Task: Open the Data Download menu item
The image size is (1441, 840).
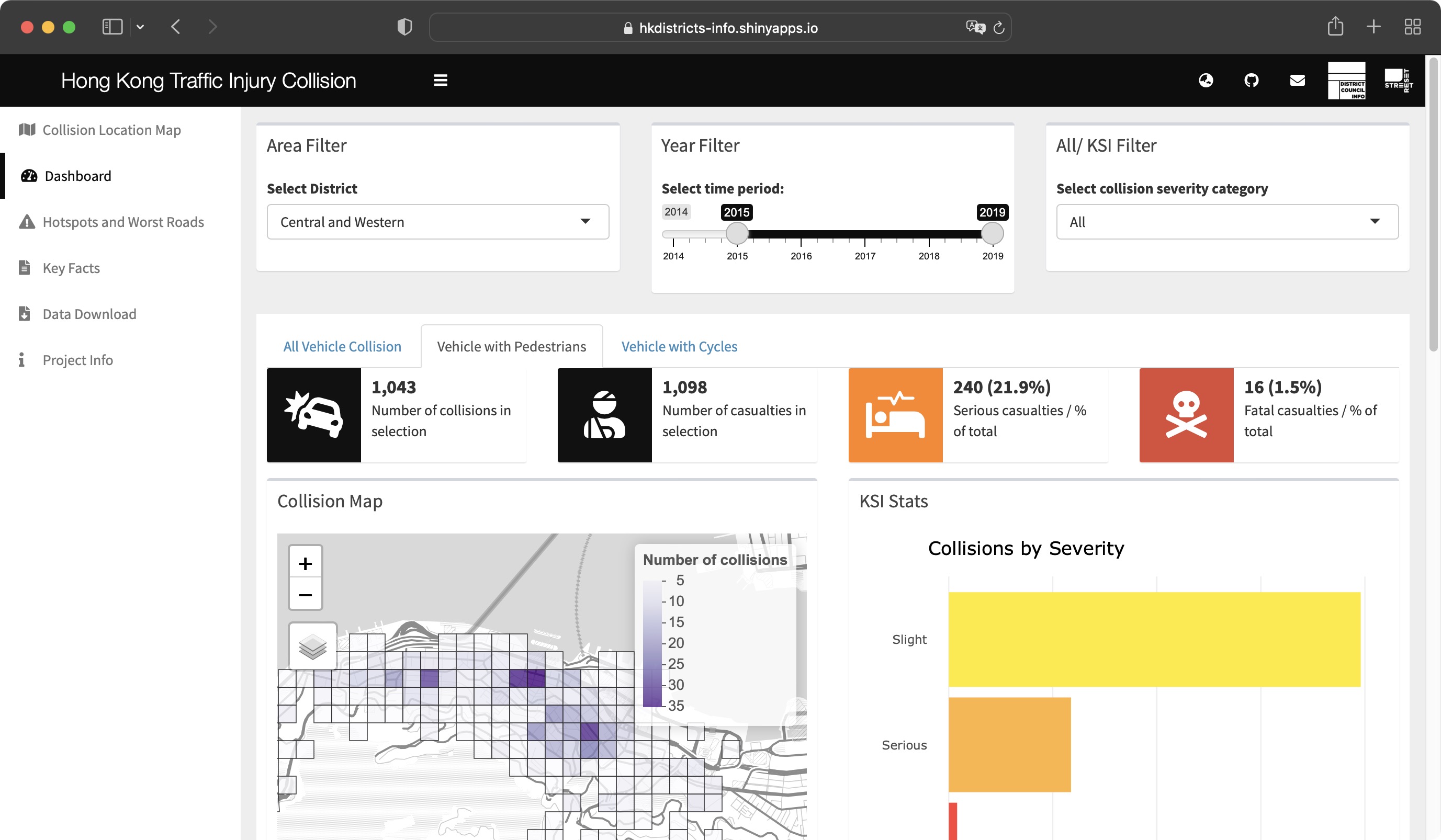Action: click(89, 313)
